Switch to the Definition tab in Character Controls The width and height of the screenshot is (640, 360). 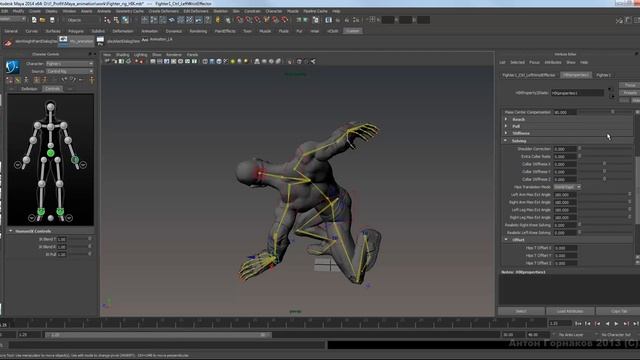click(x=29, y=89)
